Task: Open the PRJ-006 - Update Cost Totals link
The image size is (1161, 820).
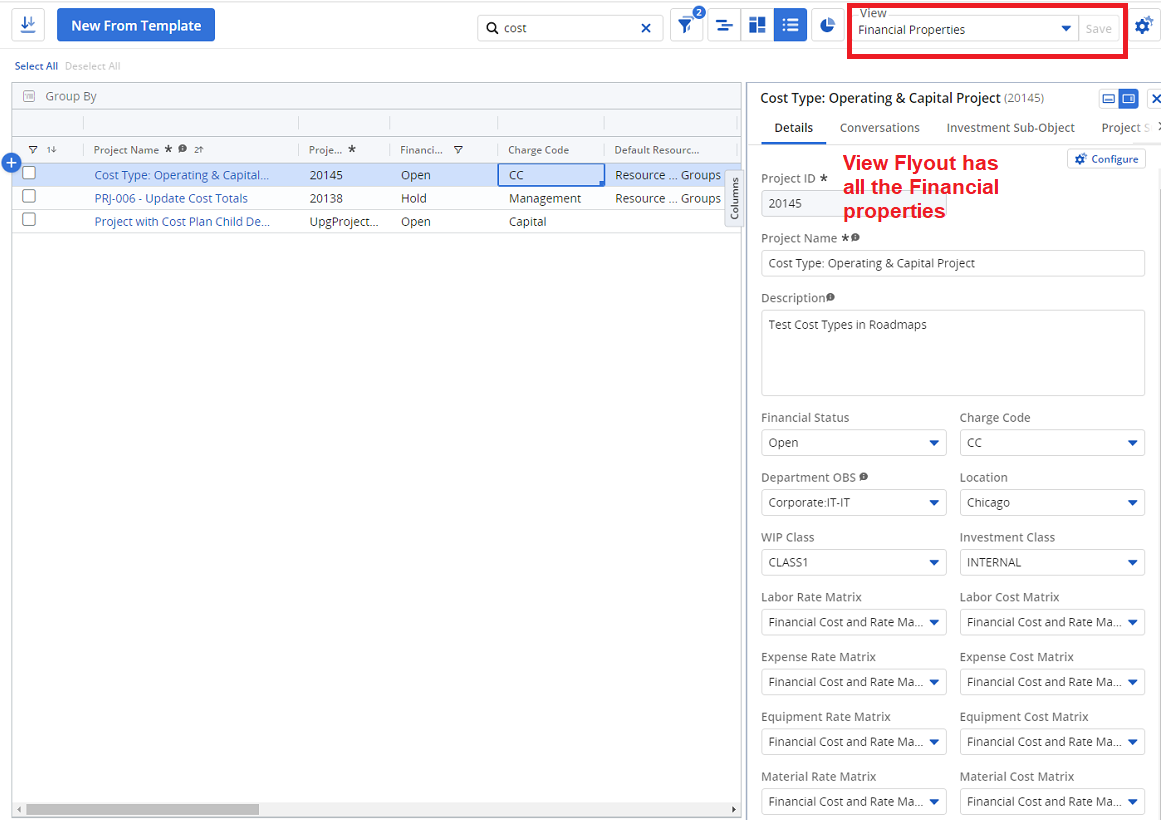Action: point(171,199)
